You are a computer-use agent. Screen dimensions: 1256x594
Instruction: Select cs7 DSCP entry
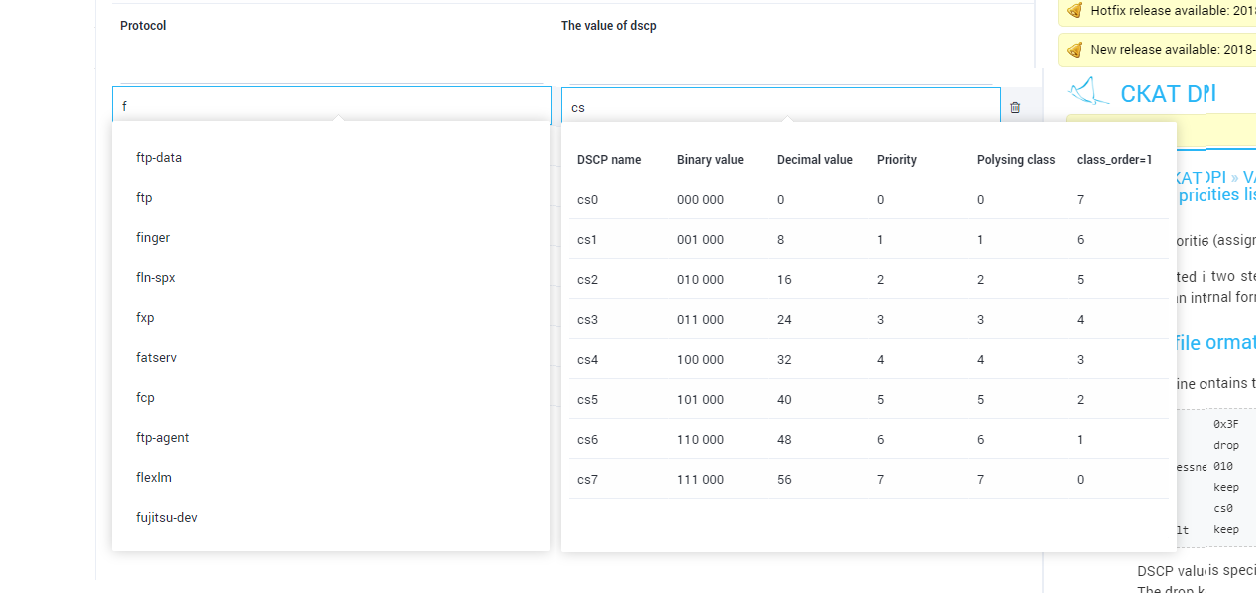coord(868,480)
